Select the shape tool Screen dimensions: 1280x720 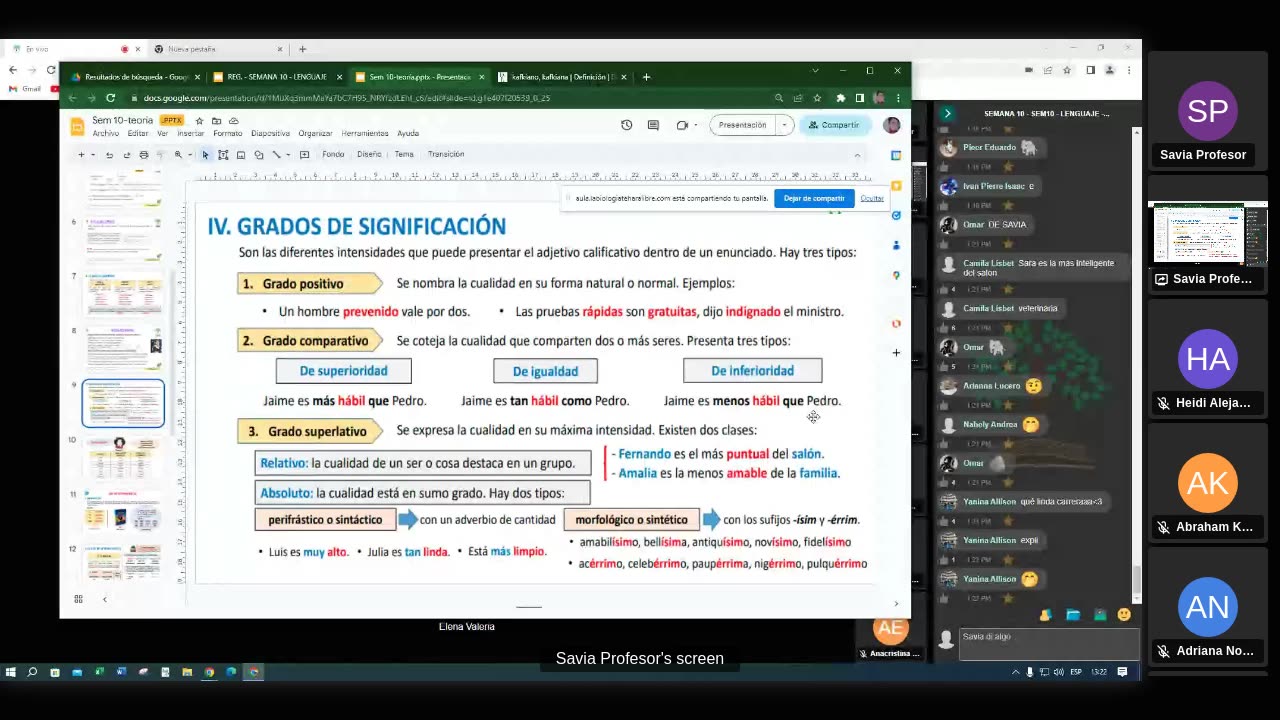tap(259, 154)
